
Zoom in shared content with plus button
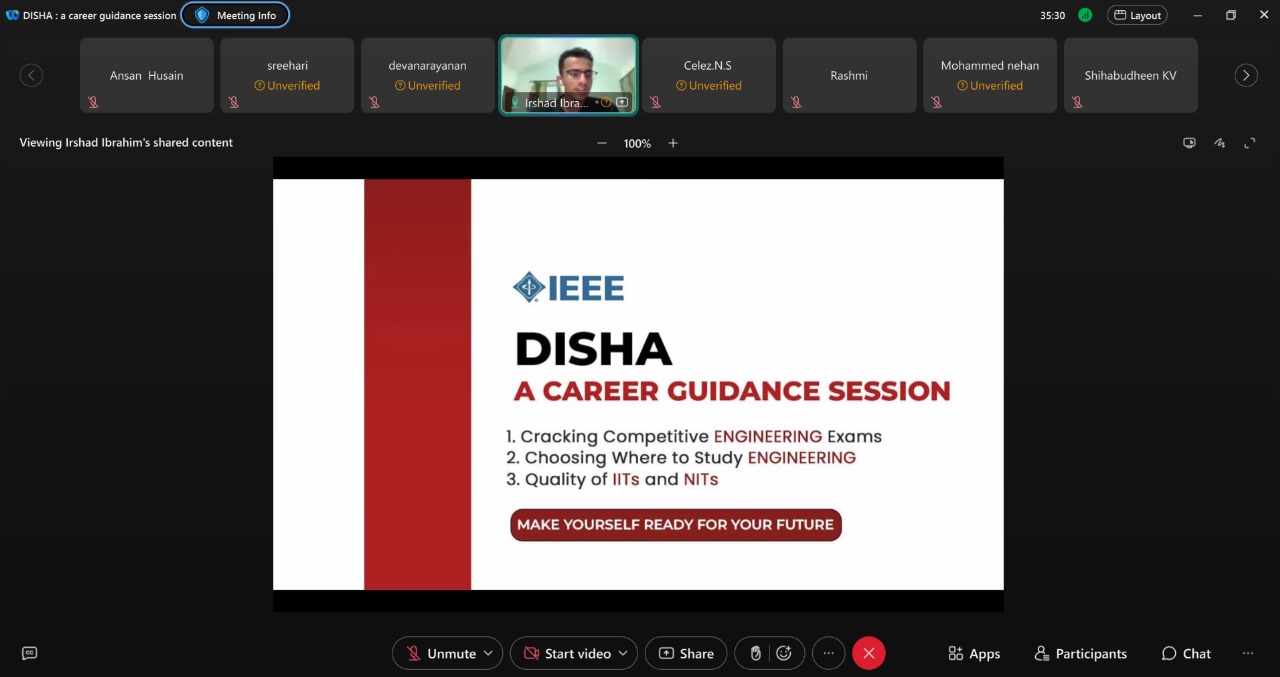pos(673,143)
